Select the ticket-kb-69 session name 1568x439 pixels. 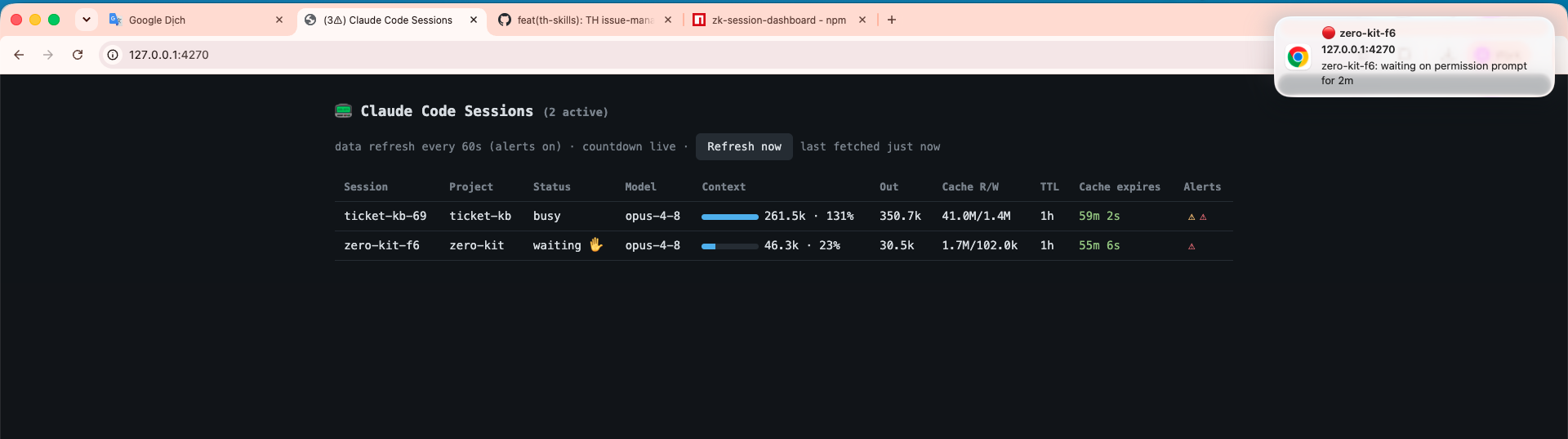point(385,216)
